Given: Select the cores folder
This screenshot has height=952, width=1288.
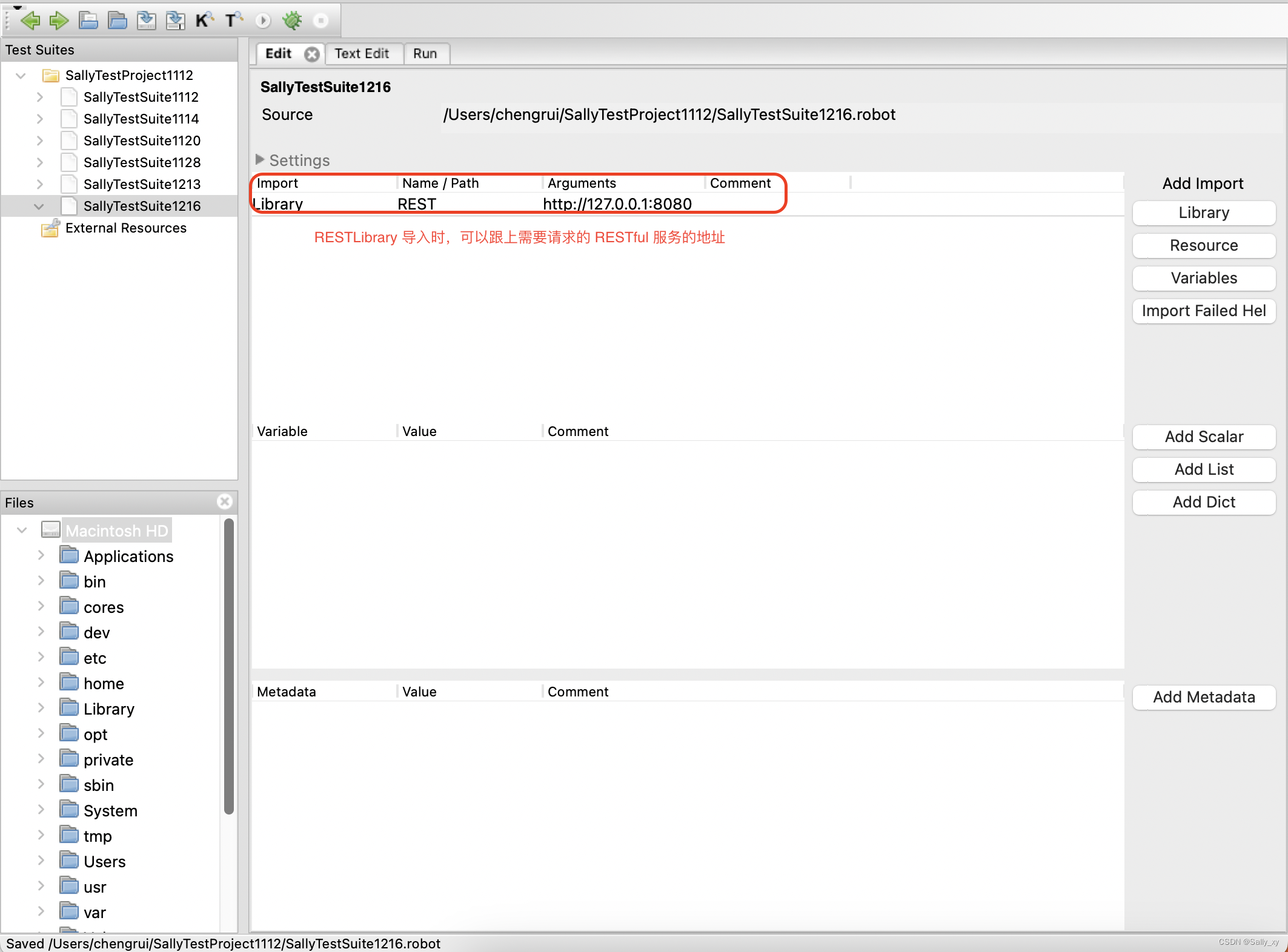Looking at the screenshot, I should [104, 607].
